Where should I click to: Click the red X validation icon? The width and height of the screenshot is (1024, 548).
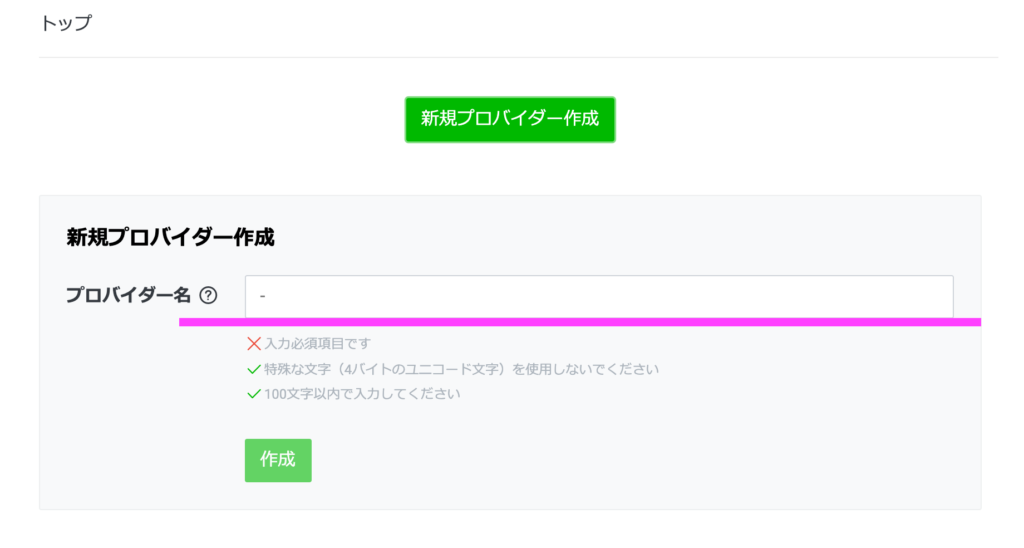click(253, 344)
